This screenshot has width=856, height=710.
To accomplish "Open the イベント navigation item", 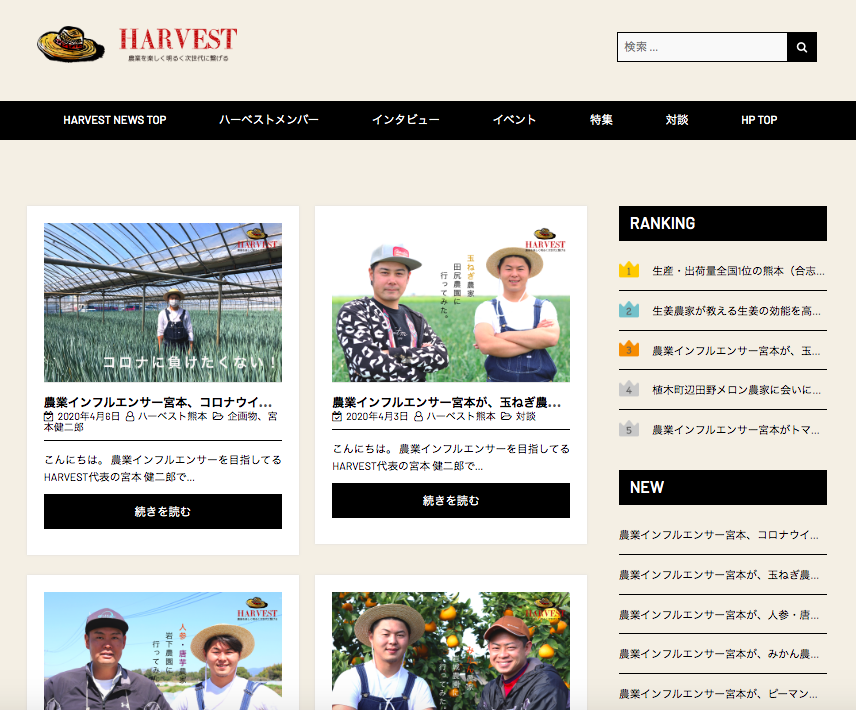I will pos(514,120).
